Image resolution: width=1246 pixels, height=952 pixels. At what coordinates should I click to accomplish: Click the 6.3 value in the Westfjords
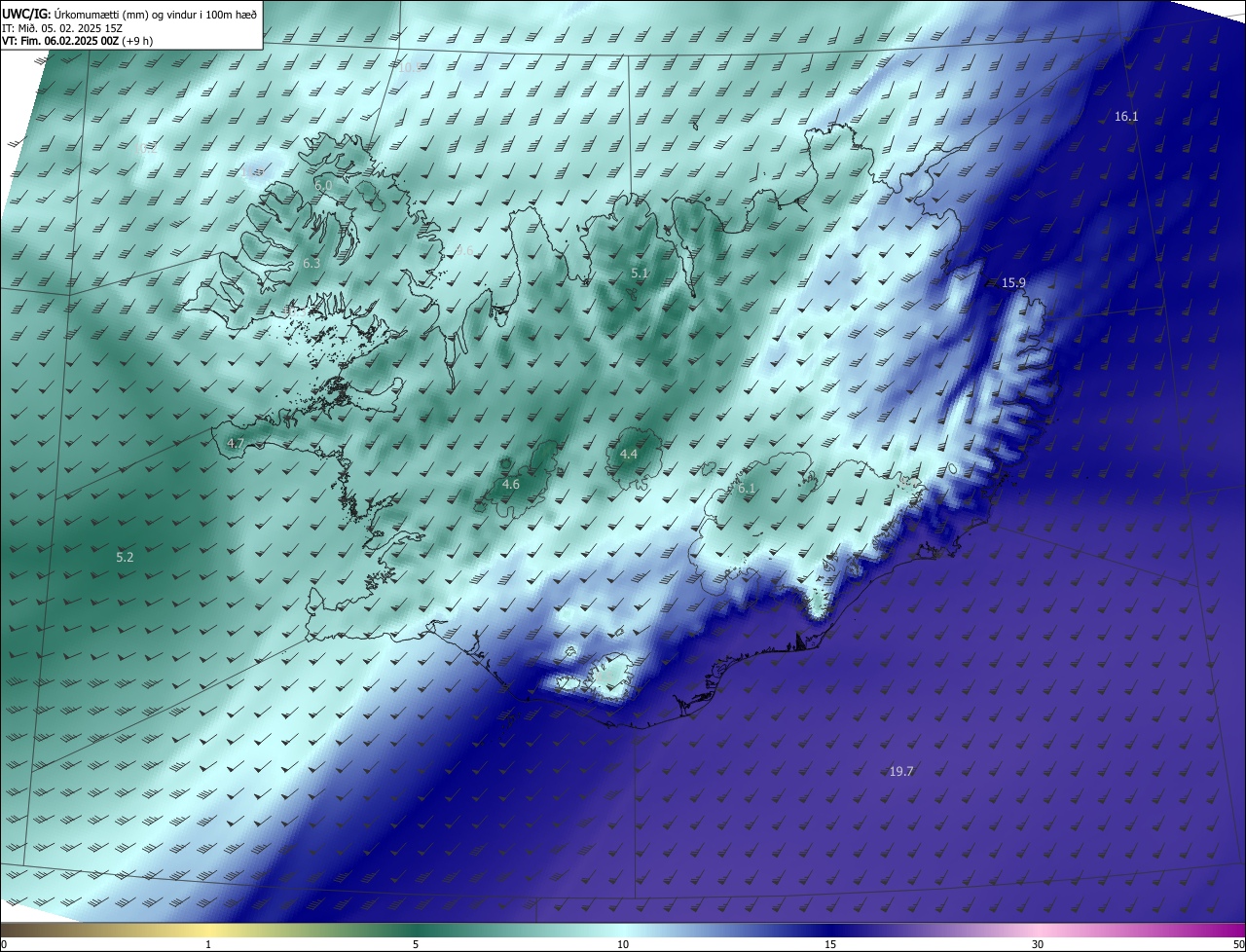[x=311, y=264]
